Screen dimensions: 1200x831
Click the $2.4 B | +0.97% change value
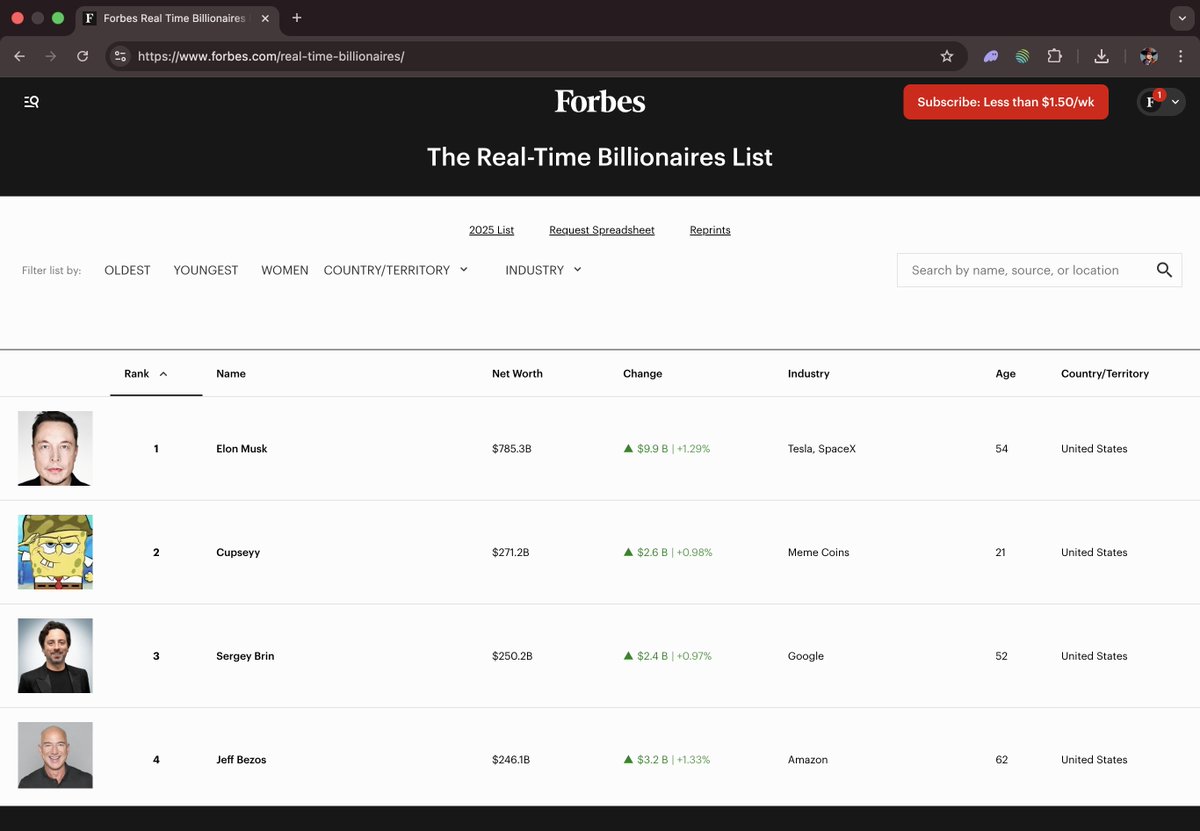[668, 656]
